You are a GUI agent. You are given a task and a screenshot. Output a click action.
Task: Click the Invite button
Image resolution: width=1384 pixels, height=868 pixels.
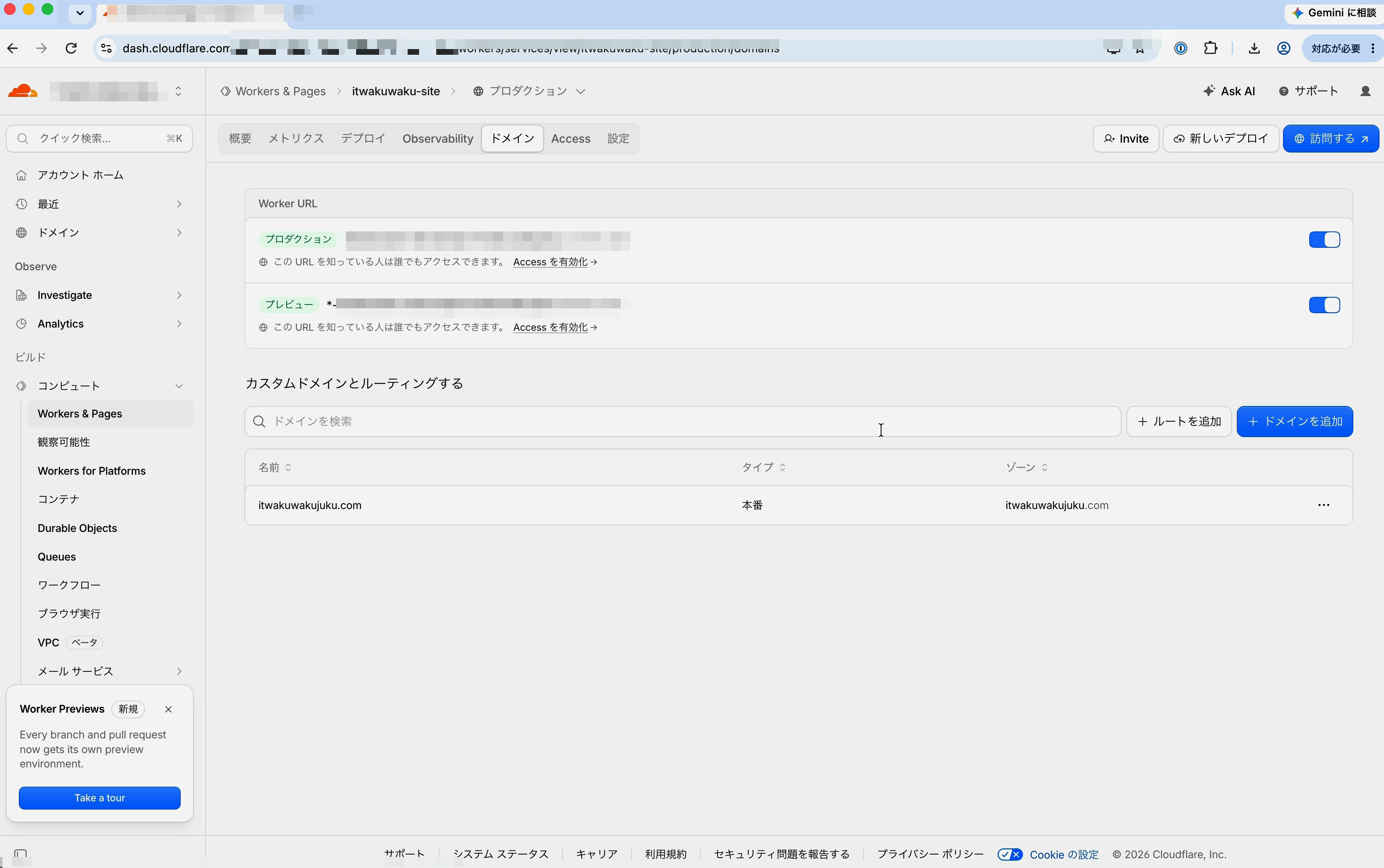(x=1126, y=138)
